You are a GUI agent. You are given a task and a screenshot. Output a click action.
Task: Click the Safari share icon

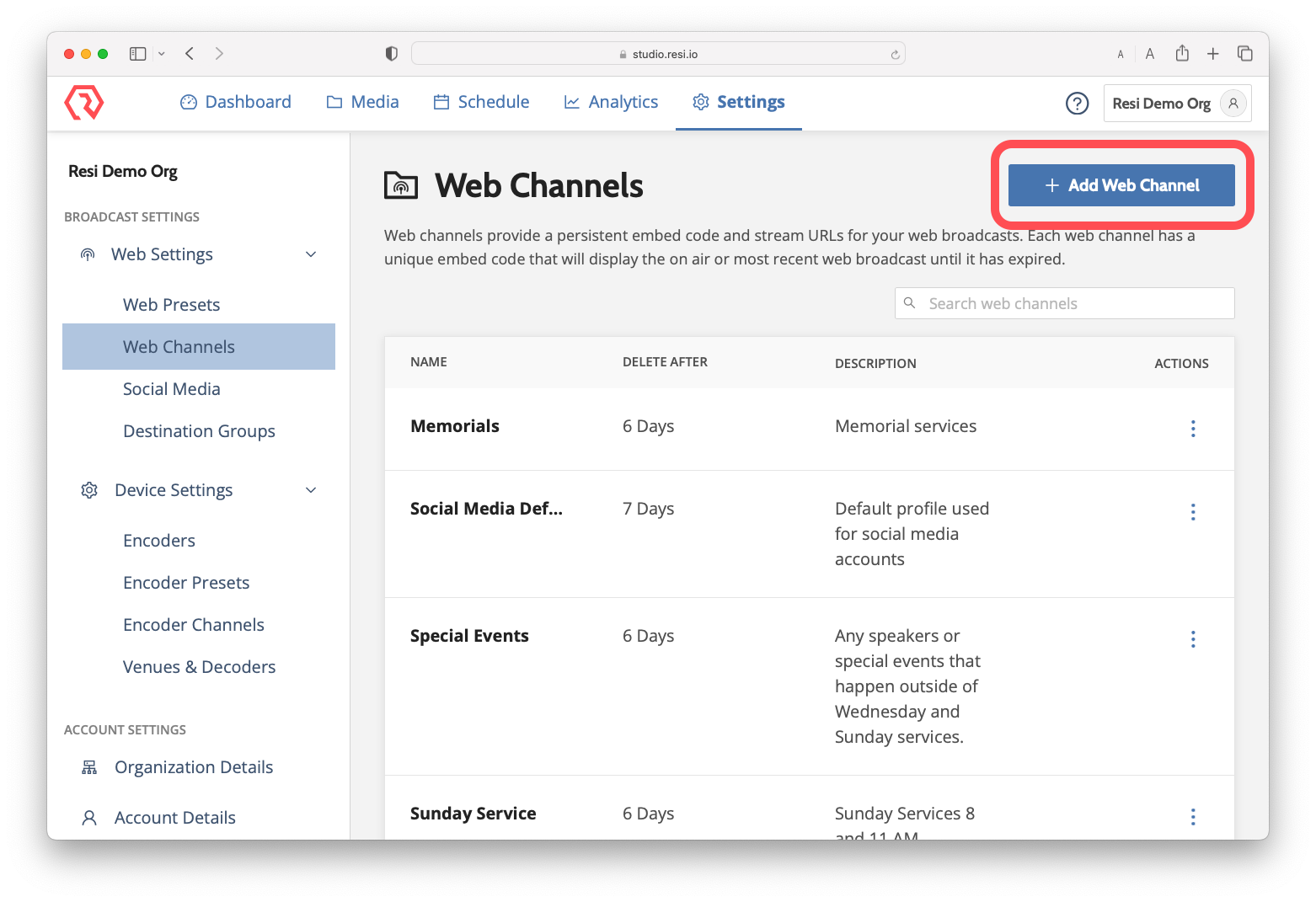point(1182,53)
